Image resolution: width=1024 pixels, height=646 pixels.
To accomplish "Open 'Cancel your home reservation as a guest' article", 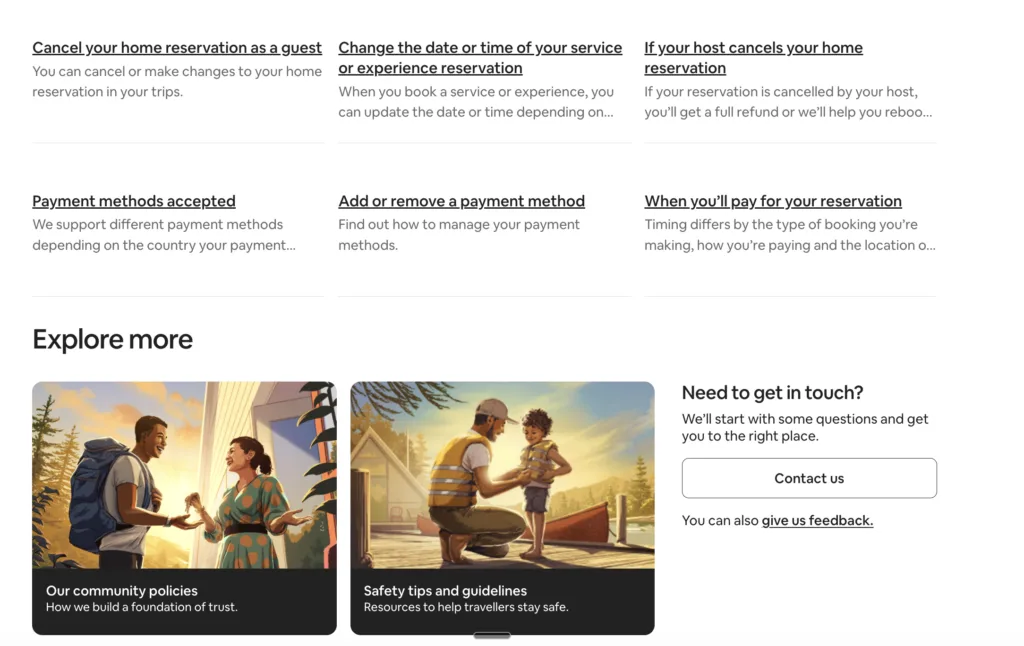I will click(177, 48).
